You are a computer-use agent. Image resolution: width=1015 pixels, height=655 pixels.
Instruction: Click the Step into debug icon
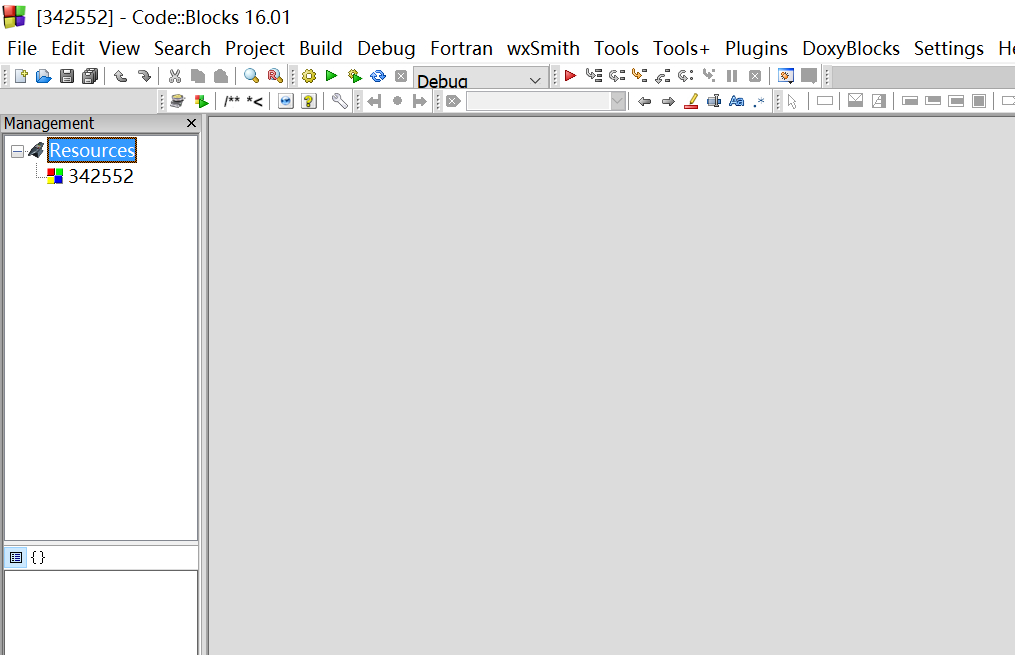[x=640, y=76]
